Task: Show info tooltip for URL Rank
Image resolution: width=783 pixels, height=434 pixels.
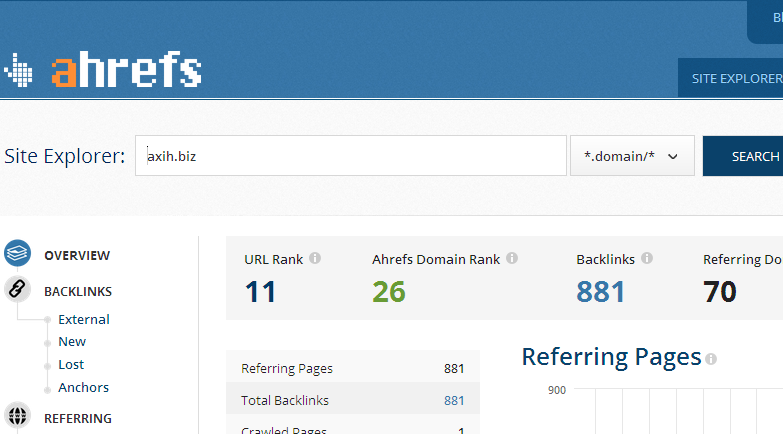Action: (x=315, y=258)
